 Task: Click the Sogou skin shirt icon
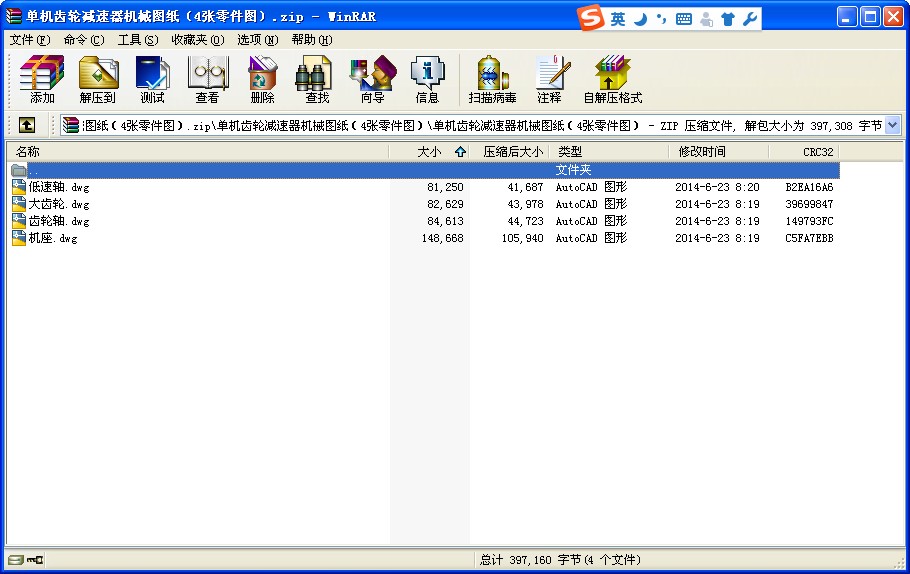728,19
